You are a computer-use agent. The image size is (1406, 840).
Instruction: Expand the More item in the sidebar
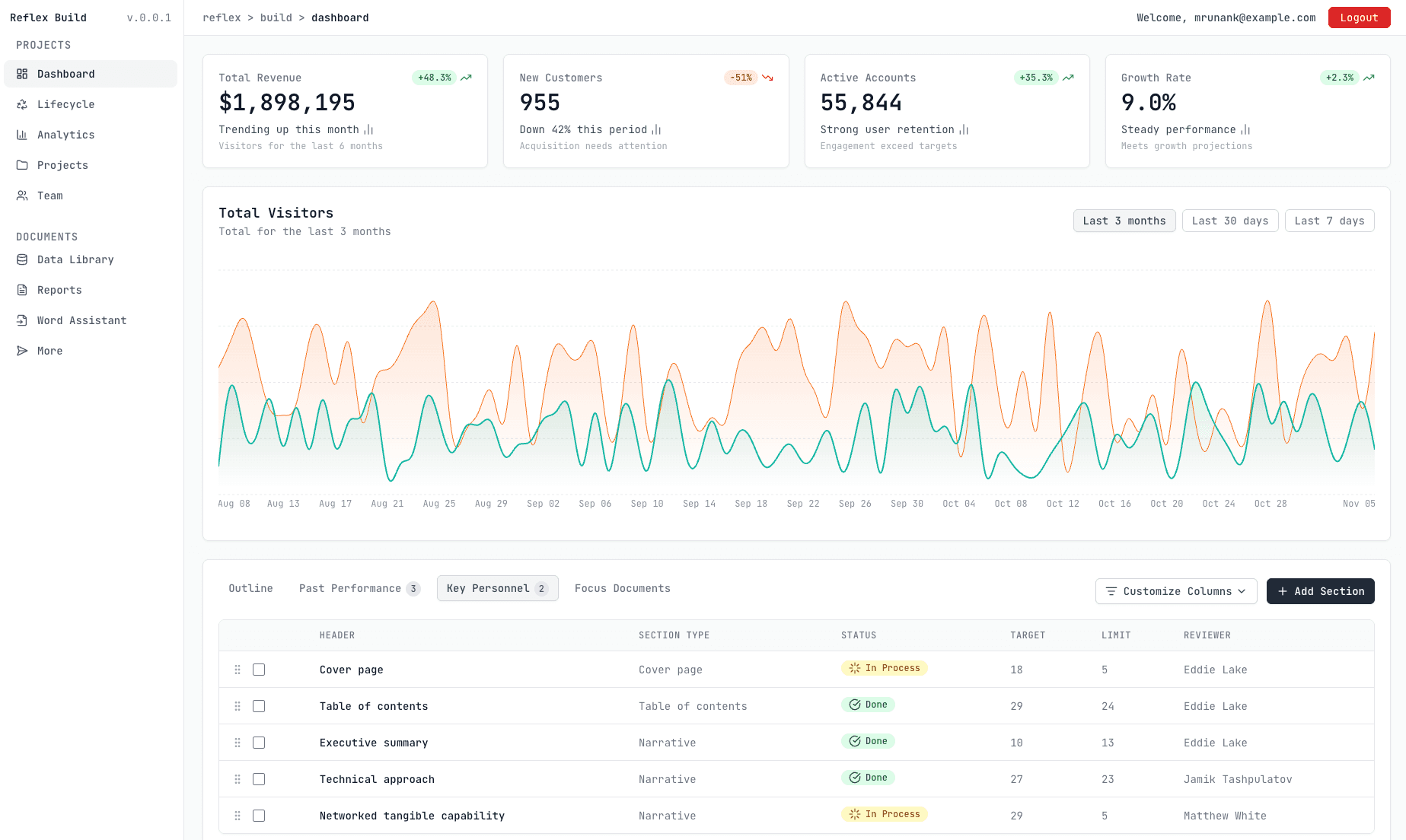[x=23, y=351]
